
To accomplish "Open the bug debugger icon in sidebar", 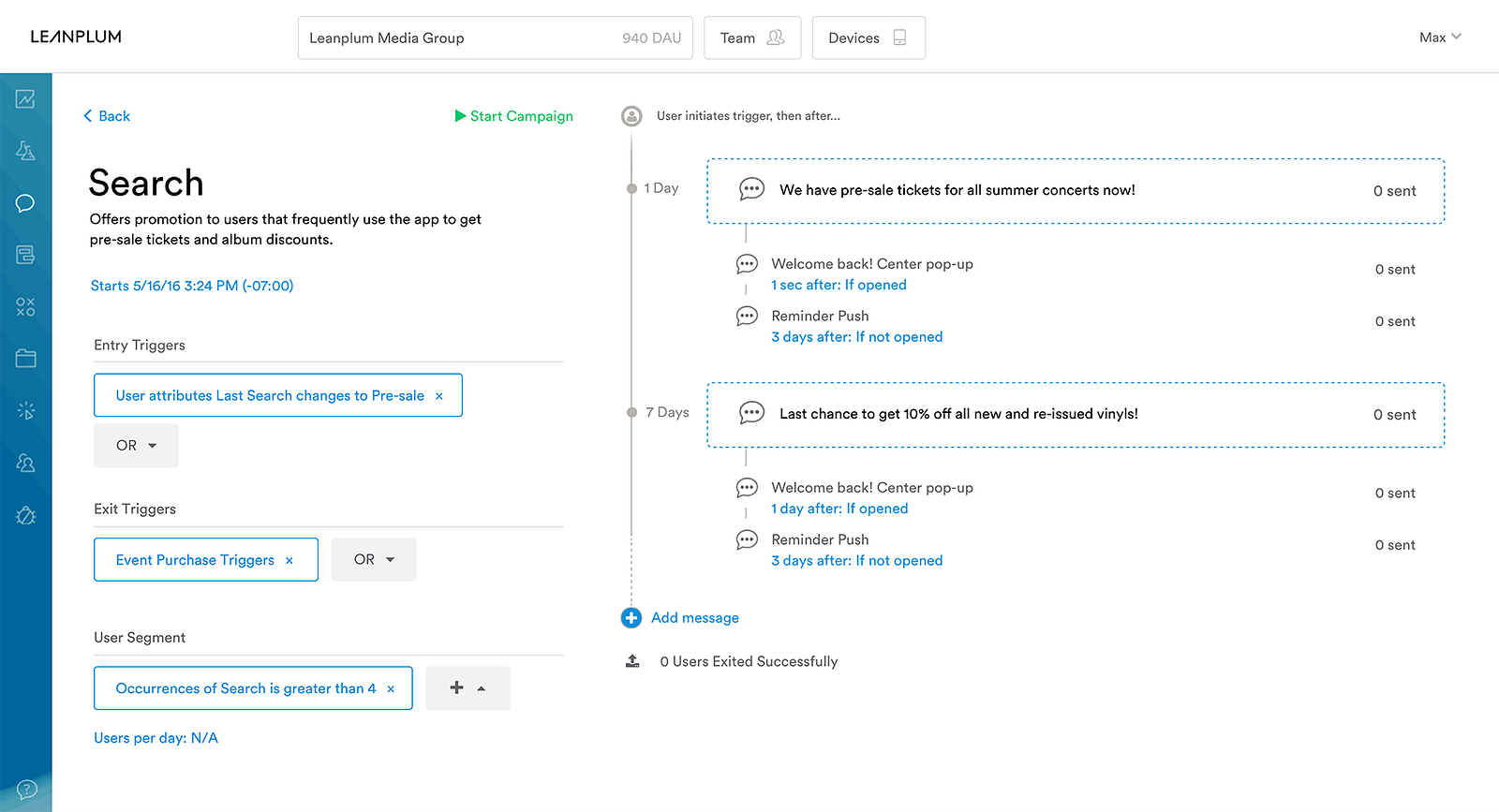I will [x=25, y=515].
